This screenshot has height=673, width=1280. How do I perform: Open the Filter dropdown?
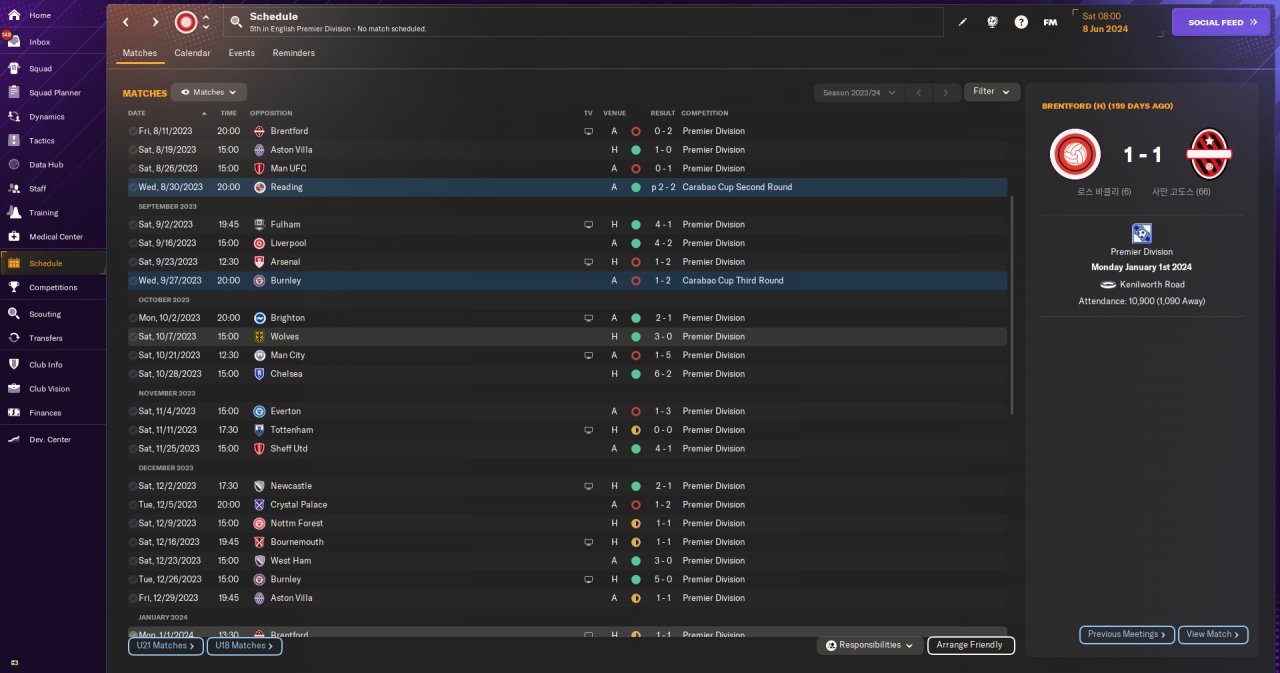(992, 92)
